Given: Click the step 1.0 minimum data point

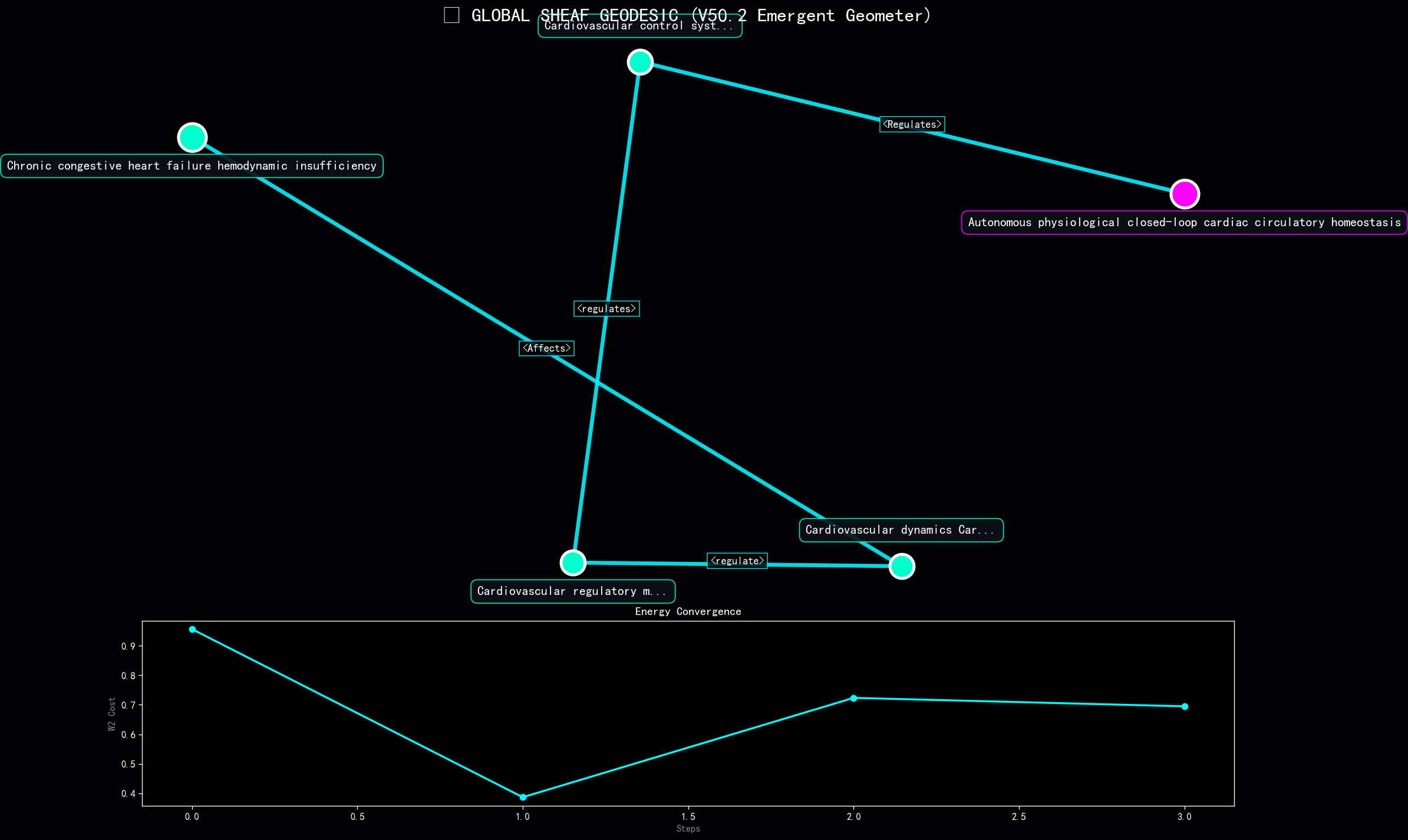Looking at the screenshot, I should pos(523,797).
